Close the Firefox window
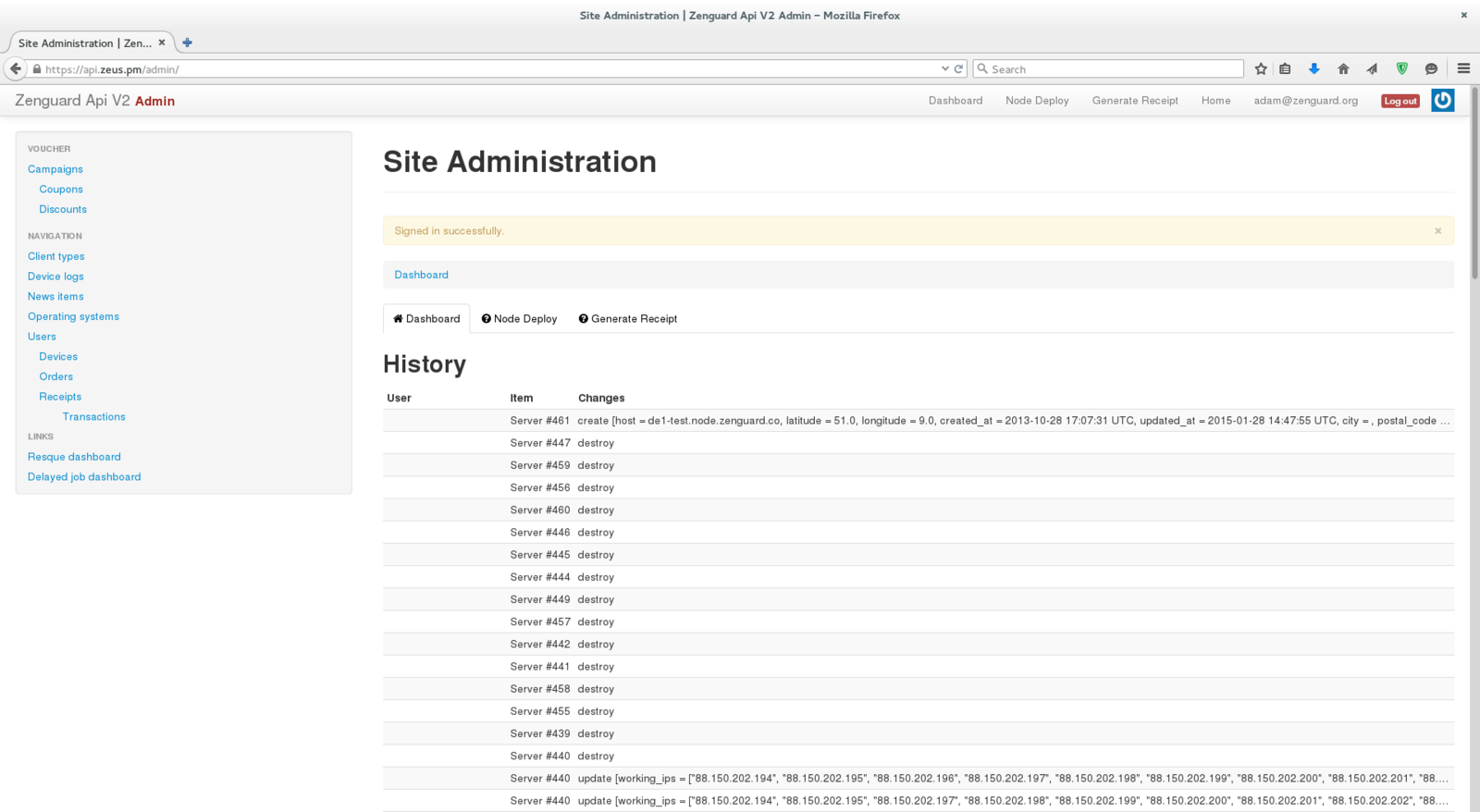The image size is (1480, 812). (1463, 15)
